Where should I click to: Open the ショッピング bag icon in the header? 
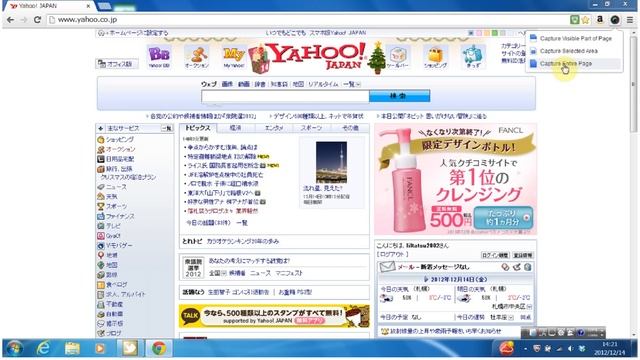click(x=435, y=57)
